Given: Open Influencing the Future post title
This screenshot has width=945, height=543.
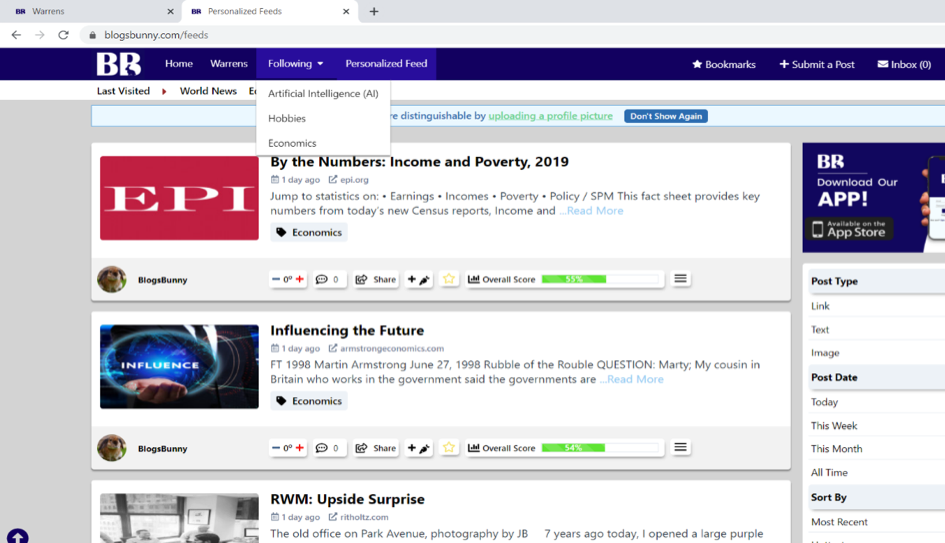Looking at the screenshot, I should pos(347,330).
